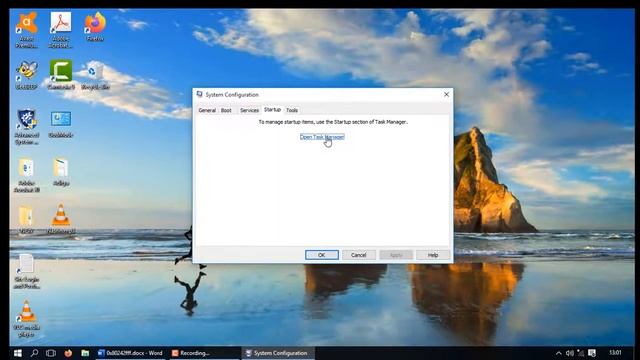Open the Windows Start menu

[18, 353]
